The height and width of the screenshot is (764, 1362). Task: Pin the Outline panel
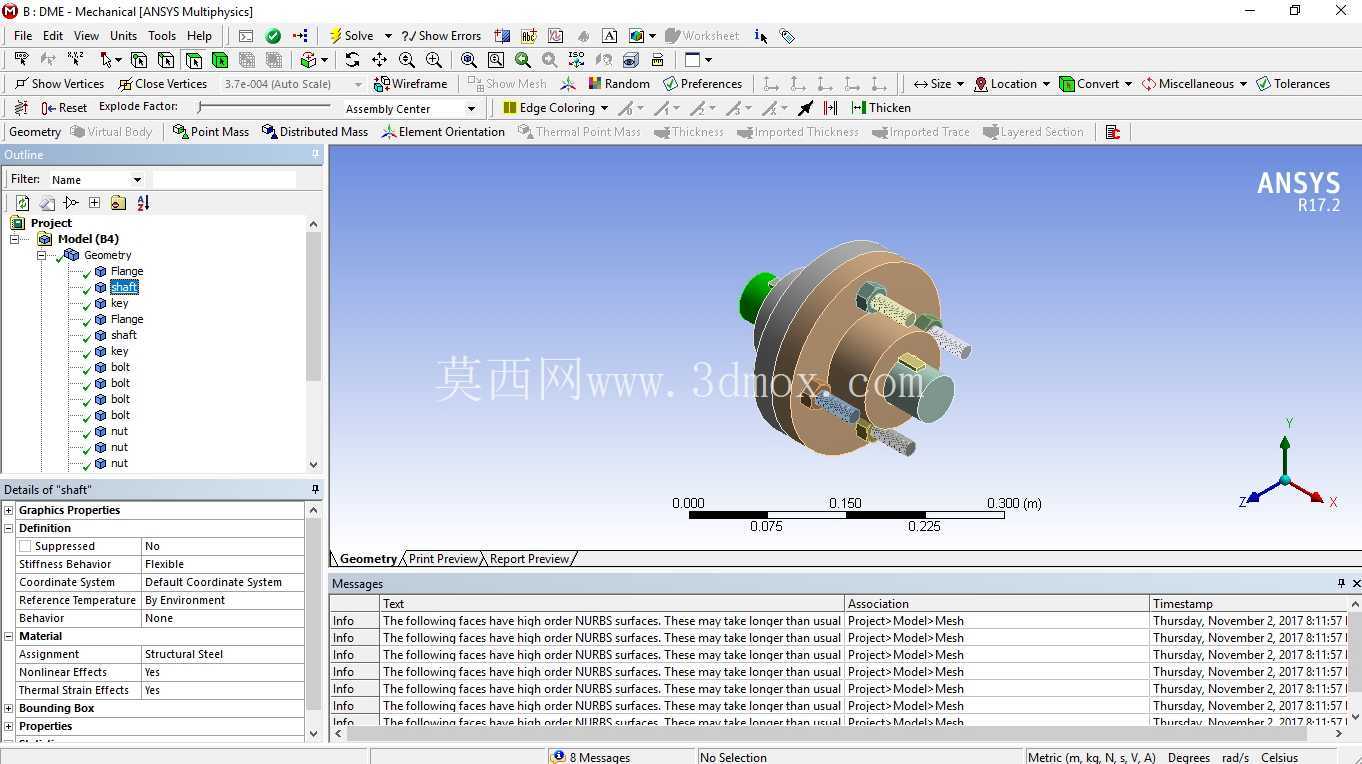point(315,154)
